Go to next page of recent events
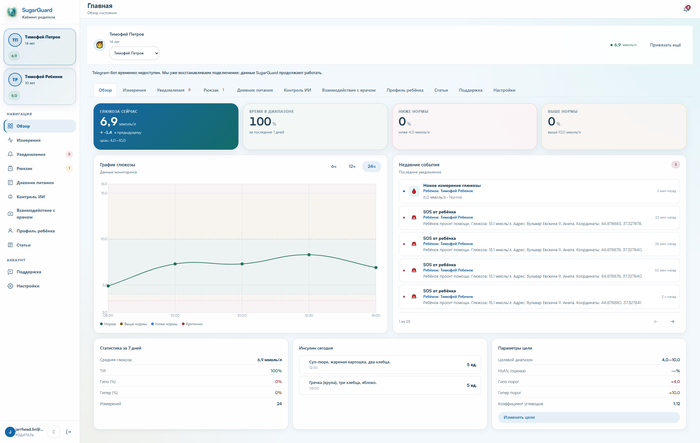Screen dimensions: 700x443 [x=672, y=322]
